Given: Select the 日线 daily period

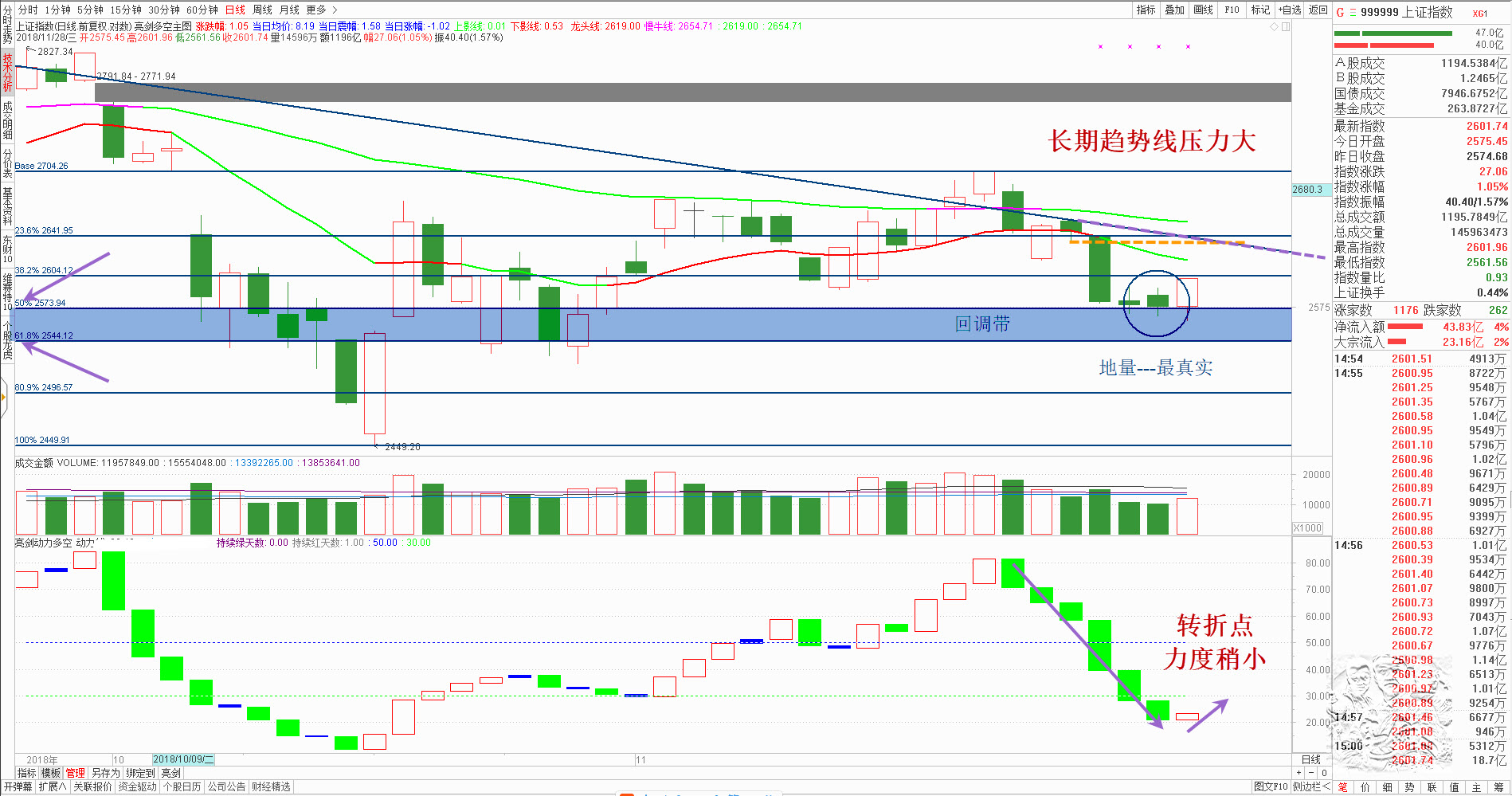Looking at the screenshot, I should 235,10.
